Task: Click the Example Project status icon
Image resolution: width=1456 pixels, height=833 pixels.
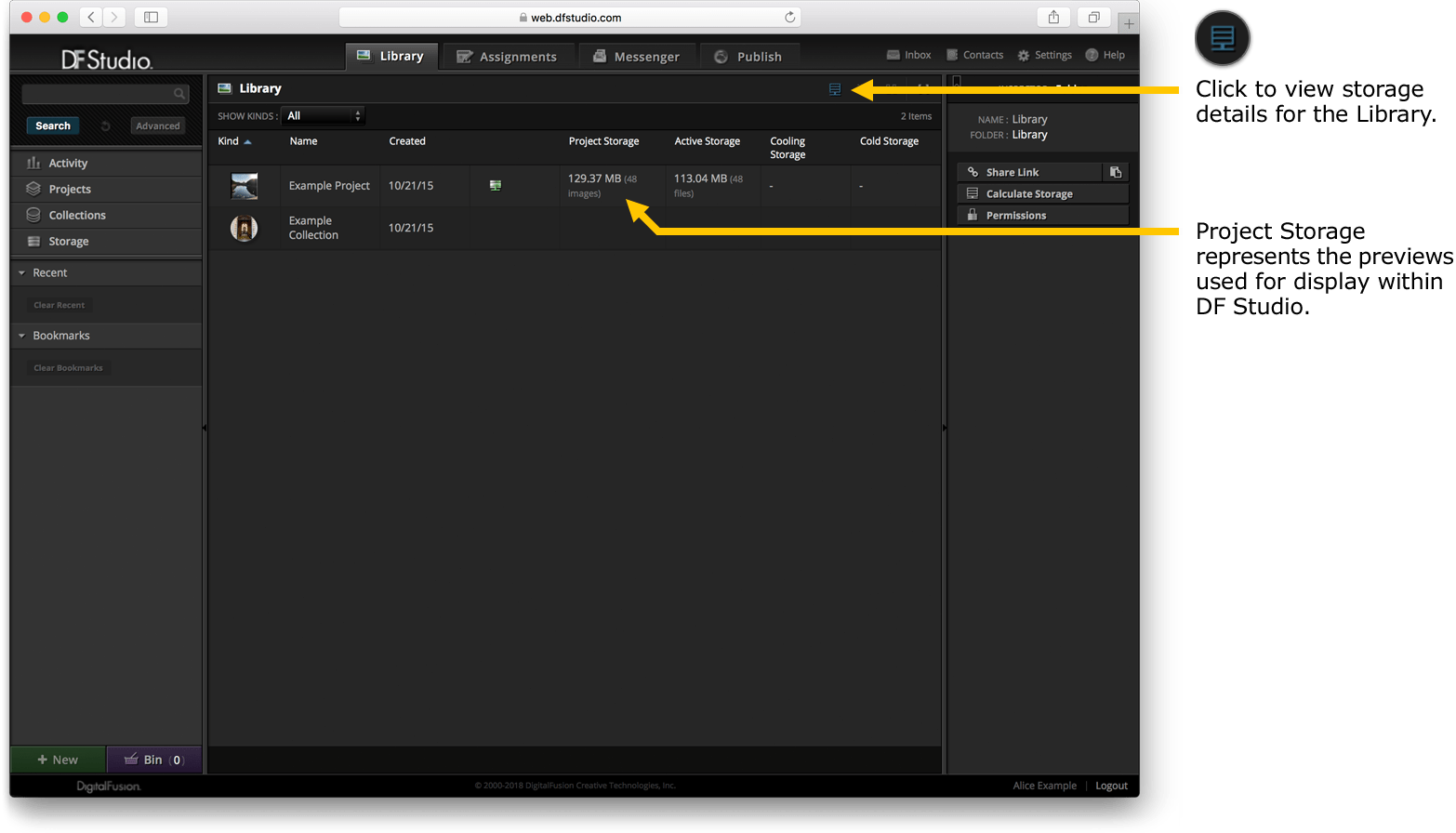Action: pyautogui.click(x=496, y=186)
